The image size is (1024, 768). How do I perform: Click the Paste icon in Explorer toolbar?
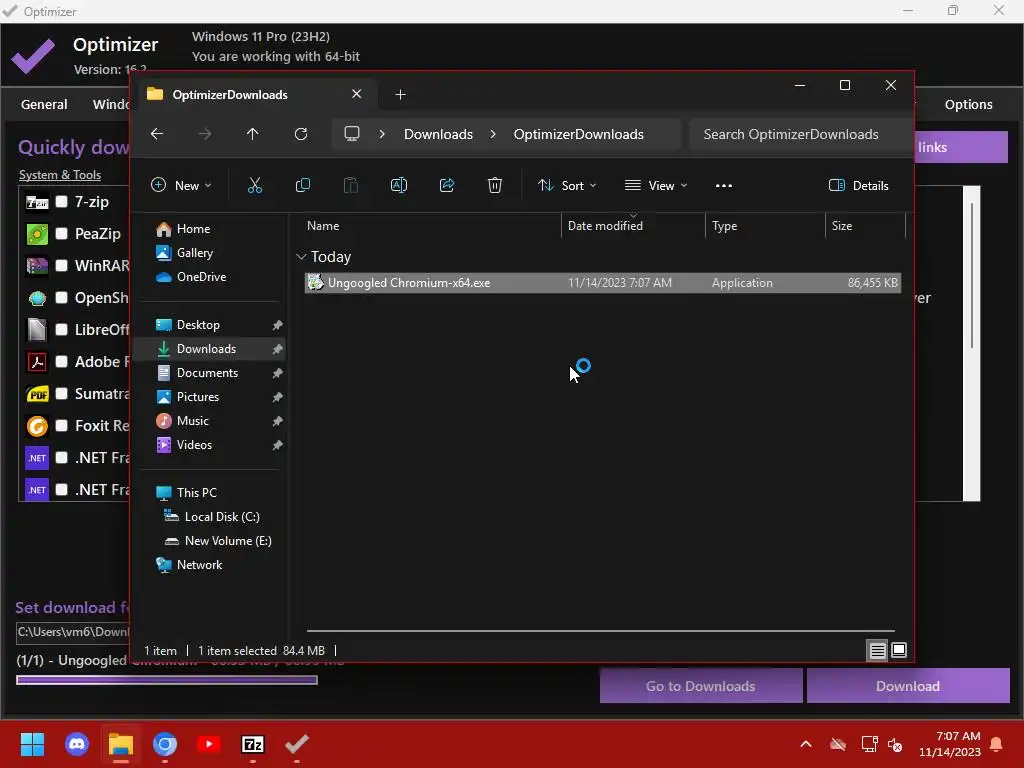pyautogui.click(x=351, y=185)
